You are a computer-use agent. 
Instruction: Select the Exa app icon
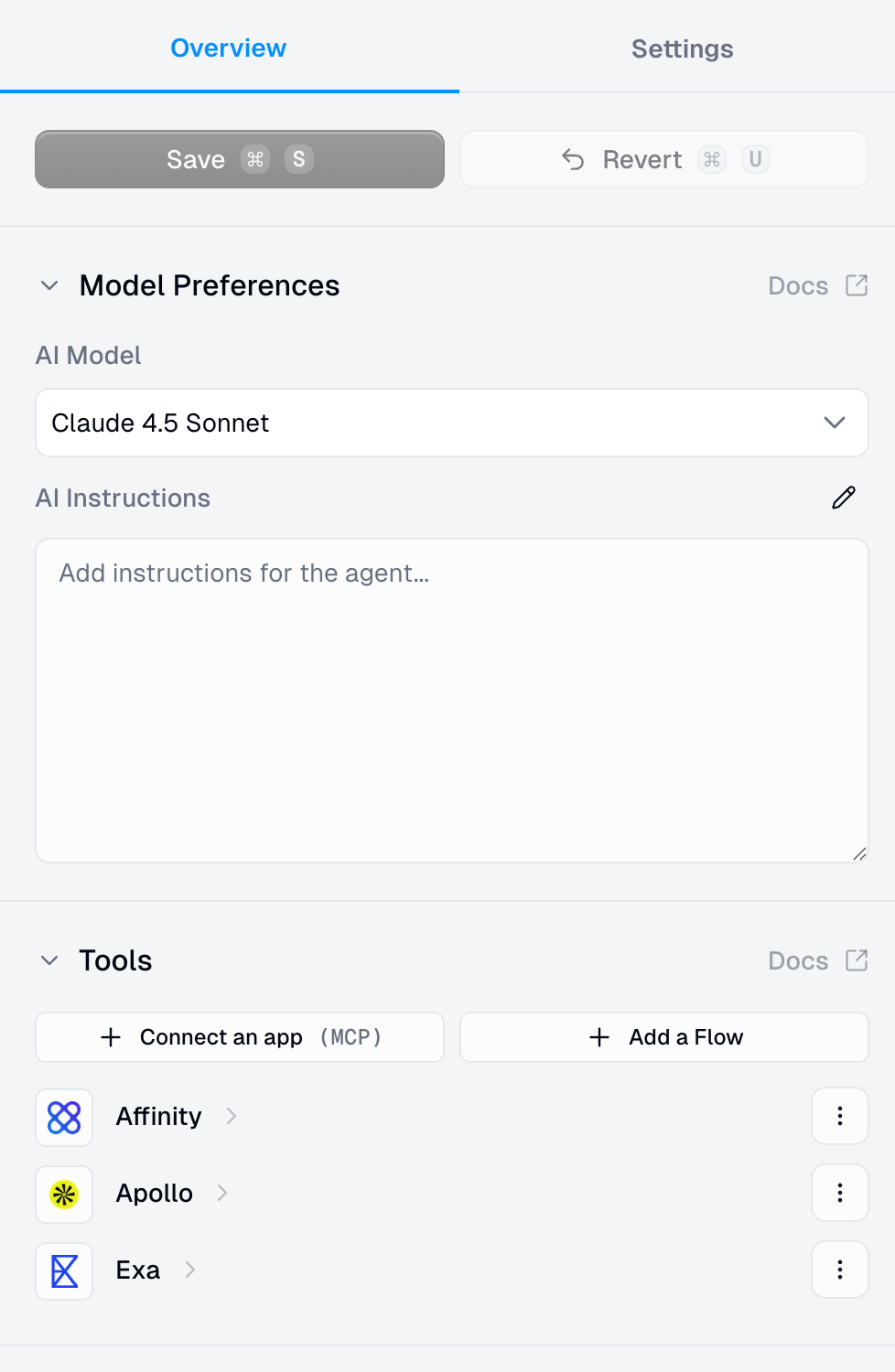pos(63,1270)
